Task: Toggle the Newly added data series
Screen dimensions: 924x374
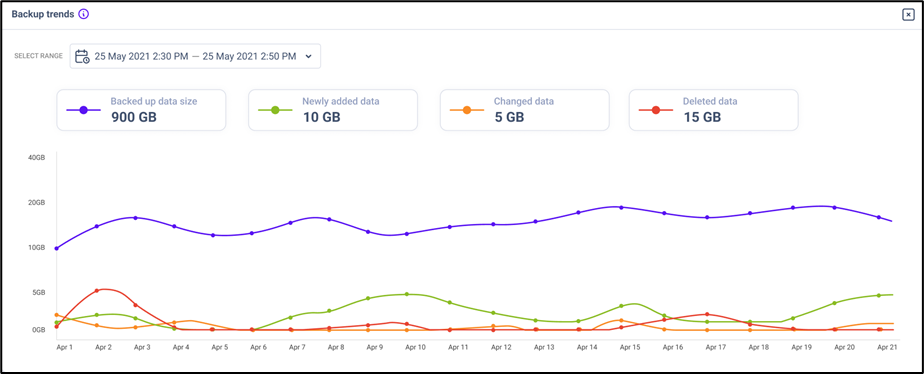Action: point(333,110)
